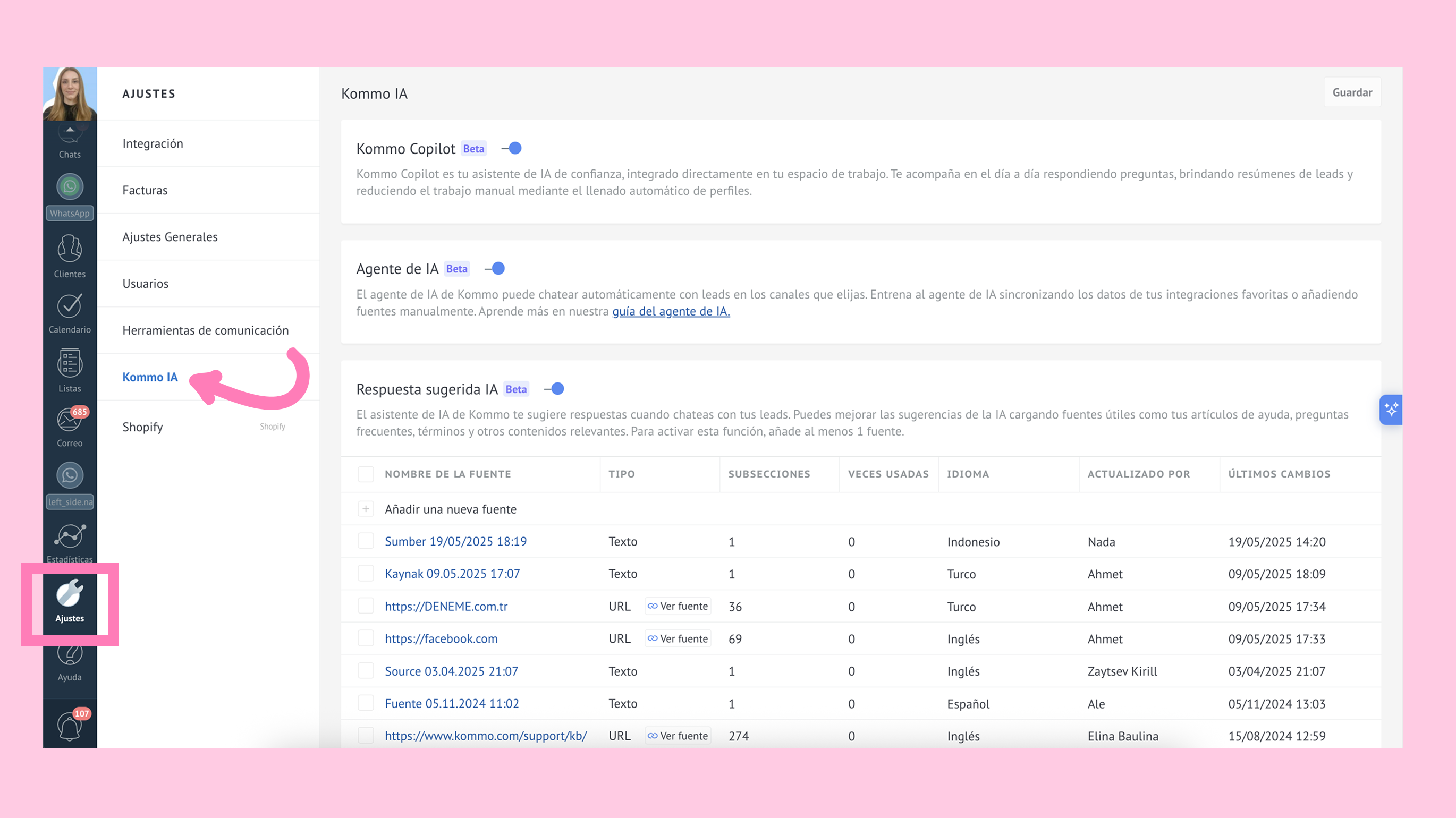Open the Correo mail icon
This screenshot has height=818, width=1456.
(70, 420)
